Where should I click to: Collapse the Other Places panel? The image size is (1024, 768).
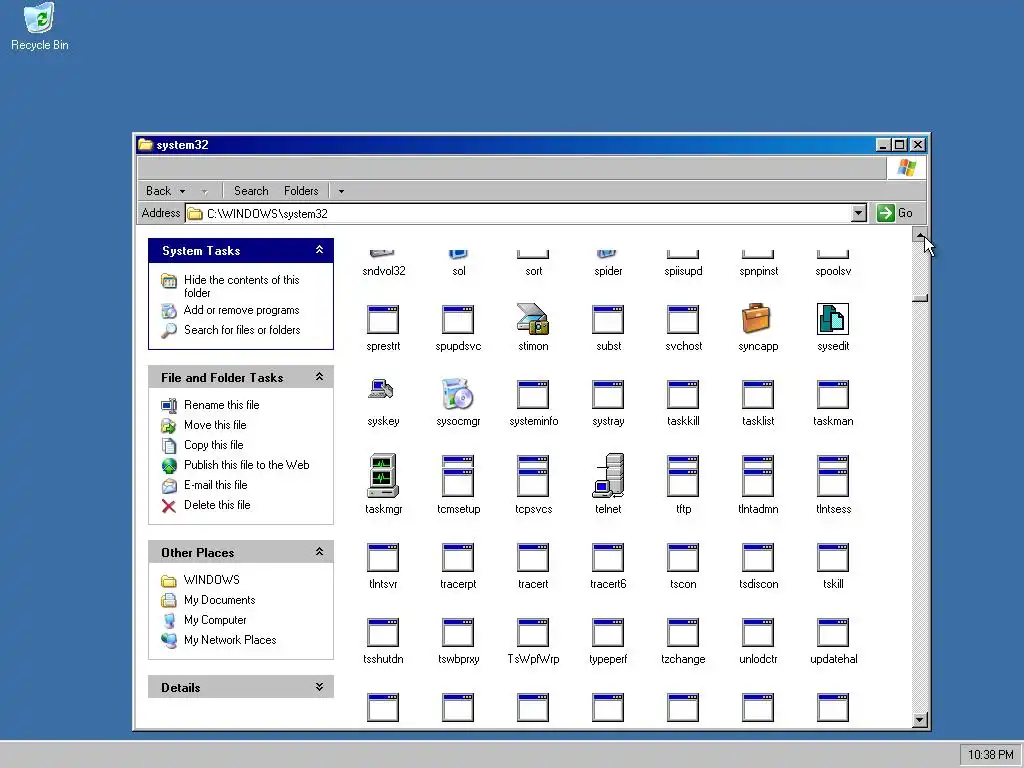[x=319, y=552]
